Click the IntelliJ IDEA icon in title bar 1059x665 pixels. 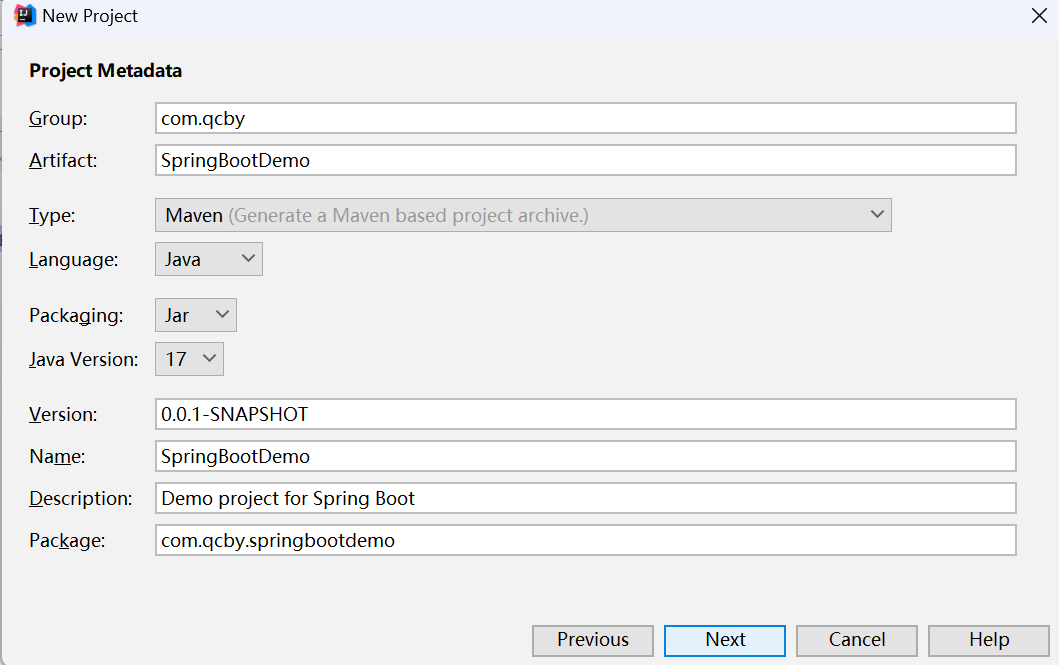pyautogui.click(x=24, y=16)
